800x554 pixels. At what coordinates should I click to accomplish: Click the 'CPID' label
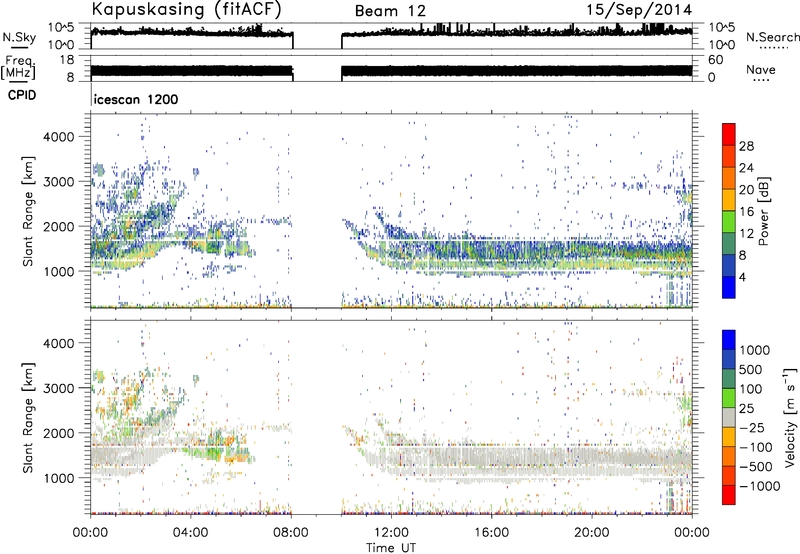tap(22, 95)
